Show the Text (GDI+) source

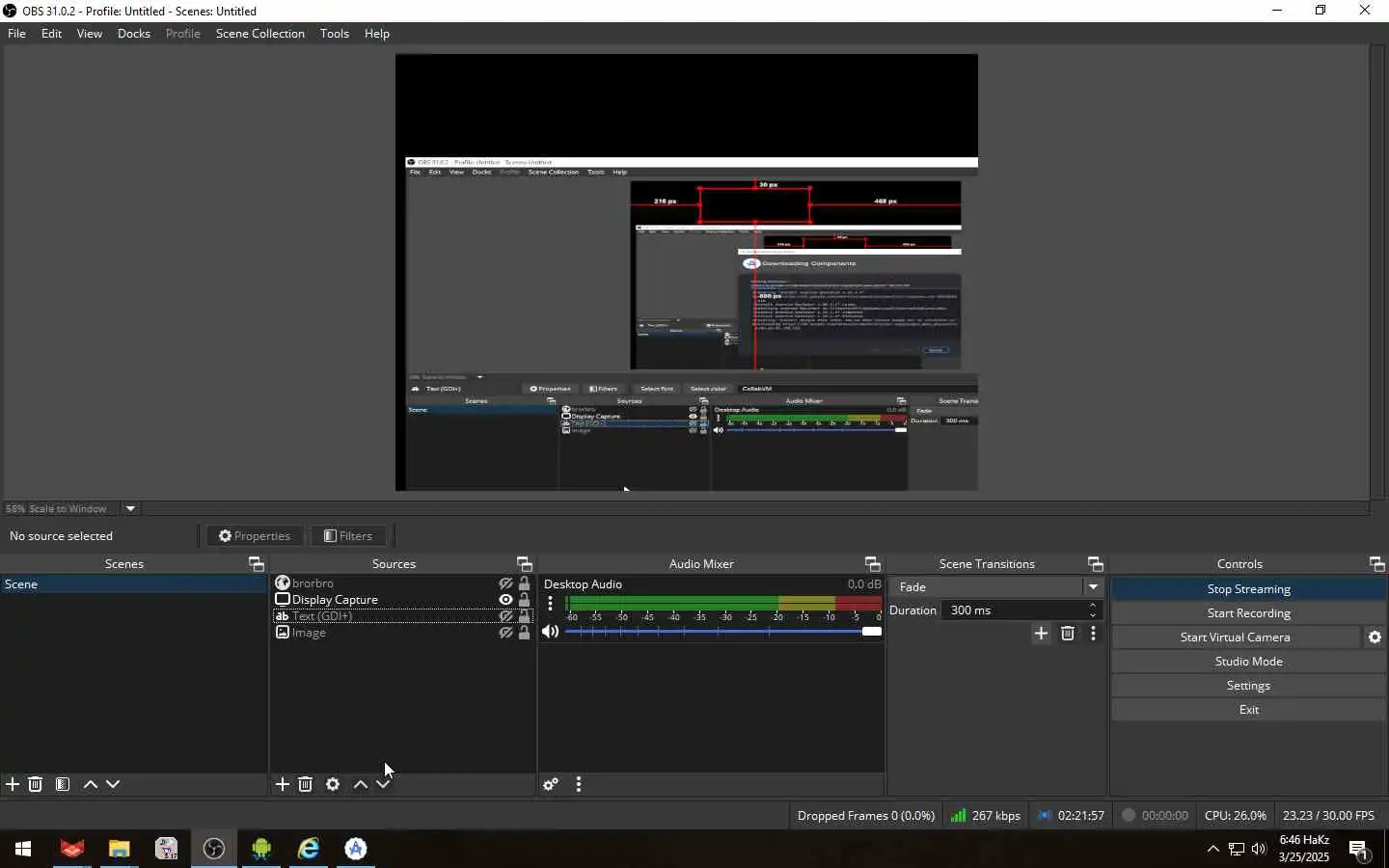point(505,616)
